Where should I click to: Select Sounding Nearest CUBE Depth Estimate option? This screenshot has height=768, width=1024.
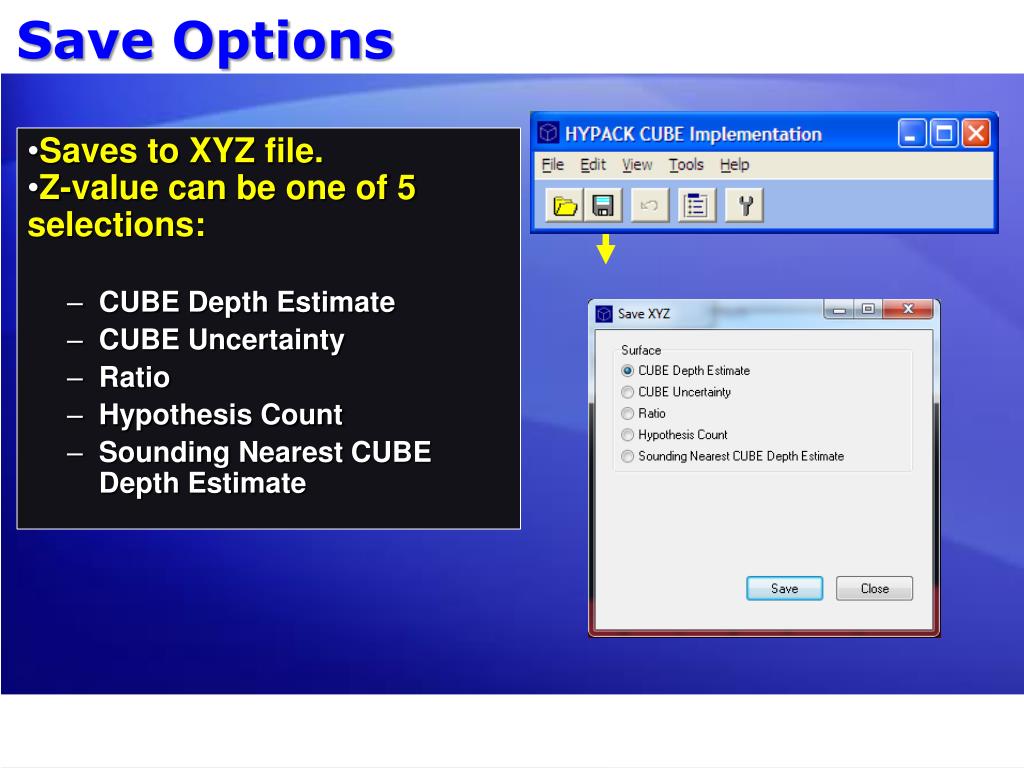[628, 456]
